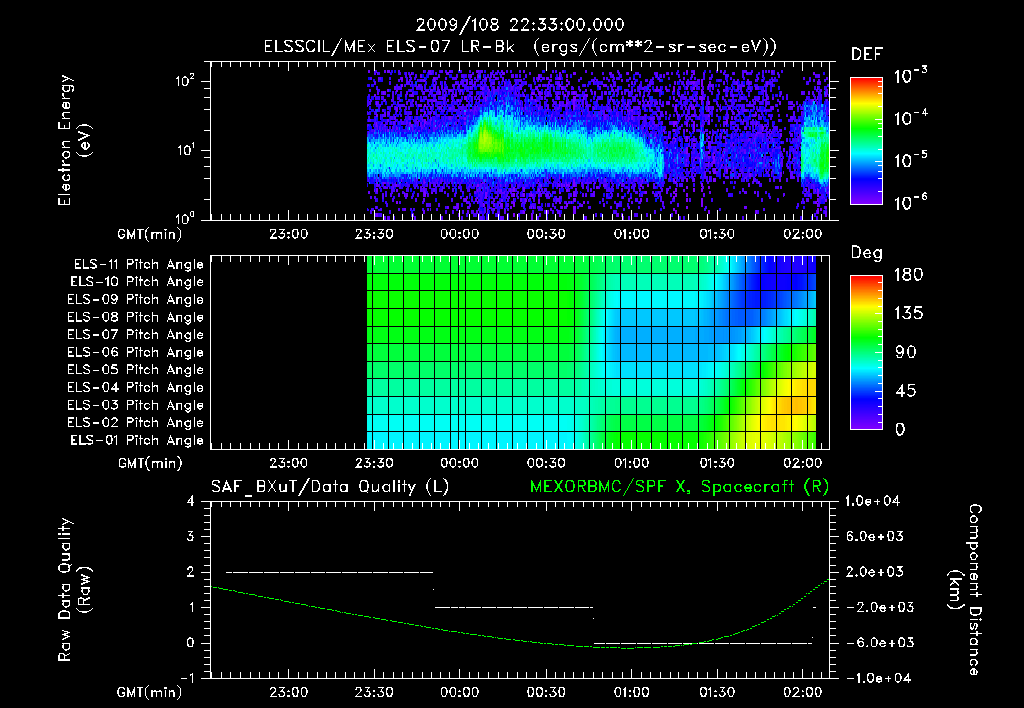The width and height of the screenshot is (1024, 708).
Task: Click the '01:30' tick of the pitch angle panel
Action: point(717,464)
